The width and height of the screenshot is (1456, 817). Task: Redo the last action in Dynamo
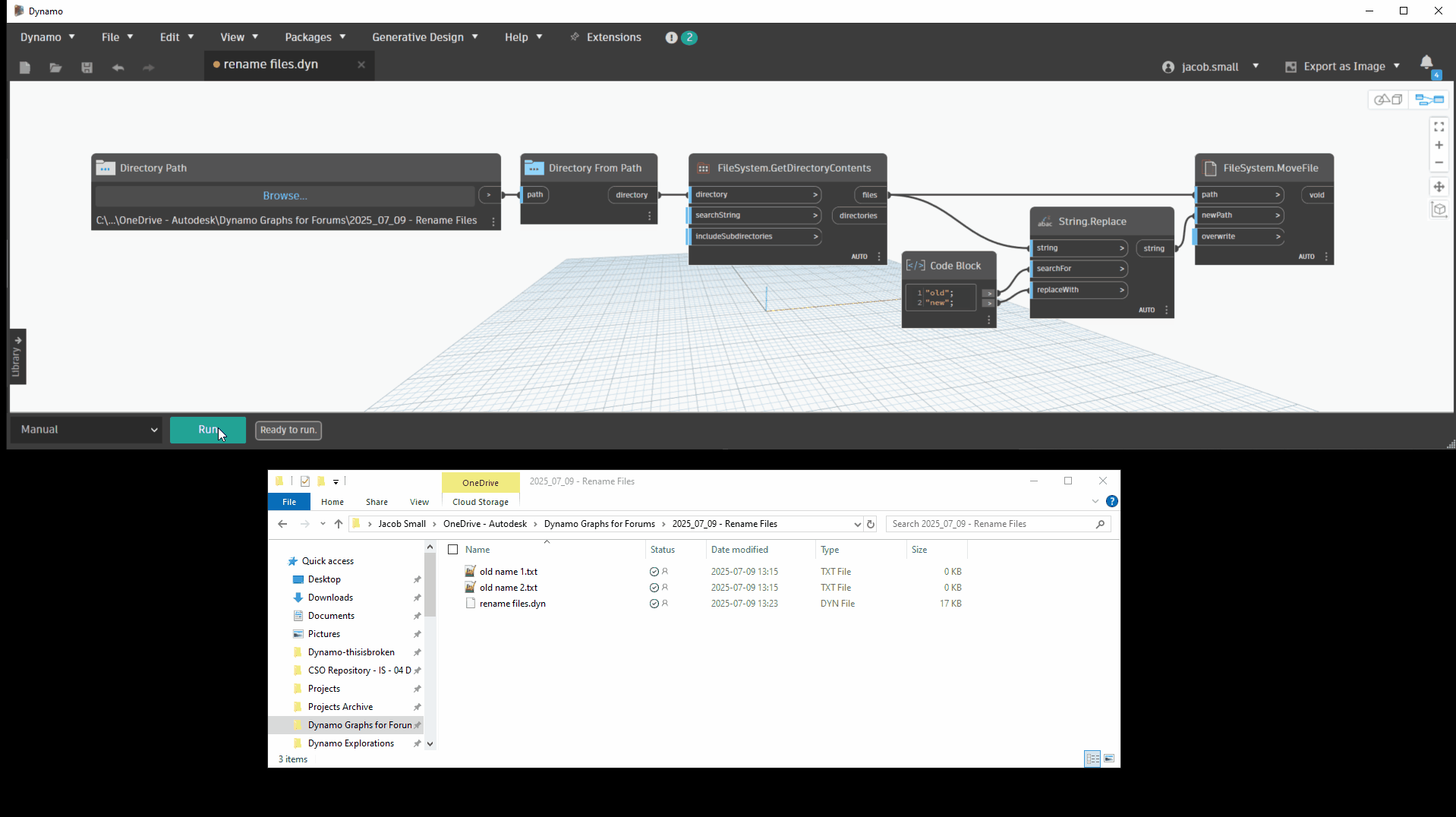[x=149, y=67]
